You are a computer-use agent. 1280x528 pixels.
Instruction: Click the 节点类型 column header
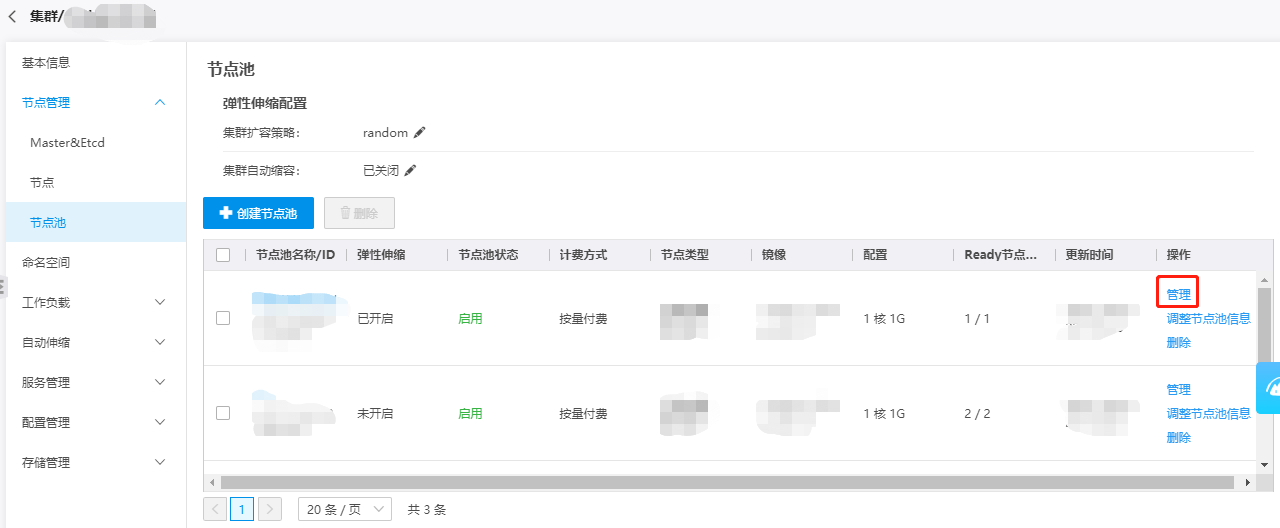[684, 255]
